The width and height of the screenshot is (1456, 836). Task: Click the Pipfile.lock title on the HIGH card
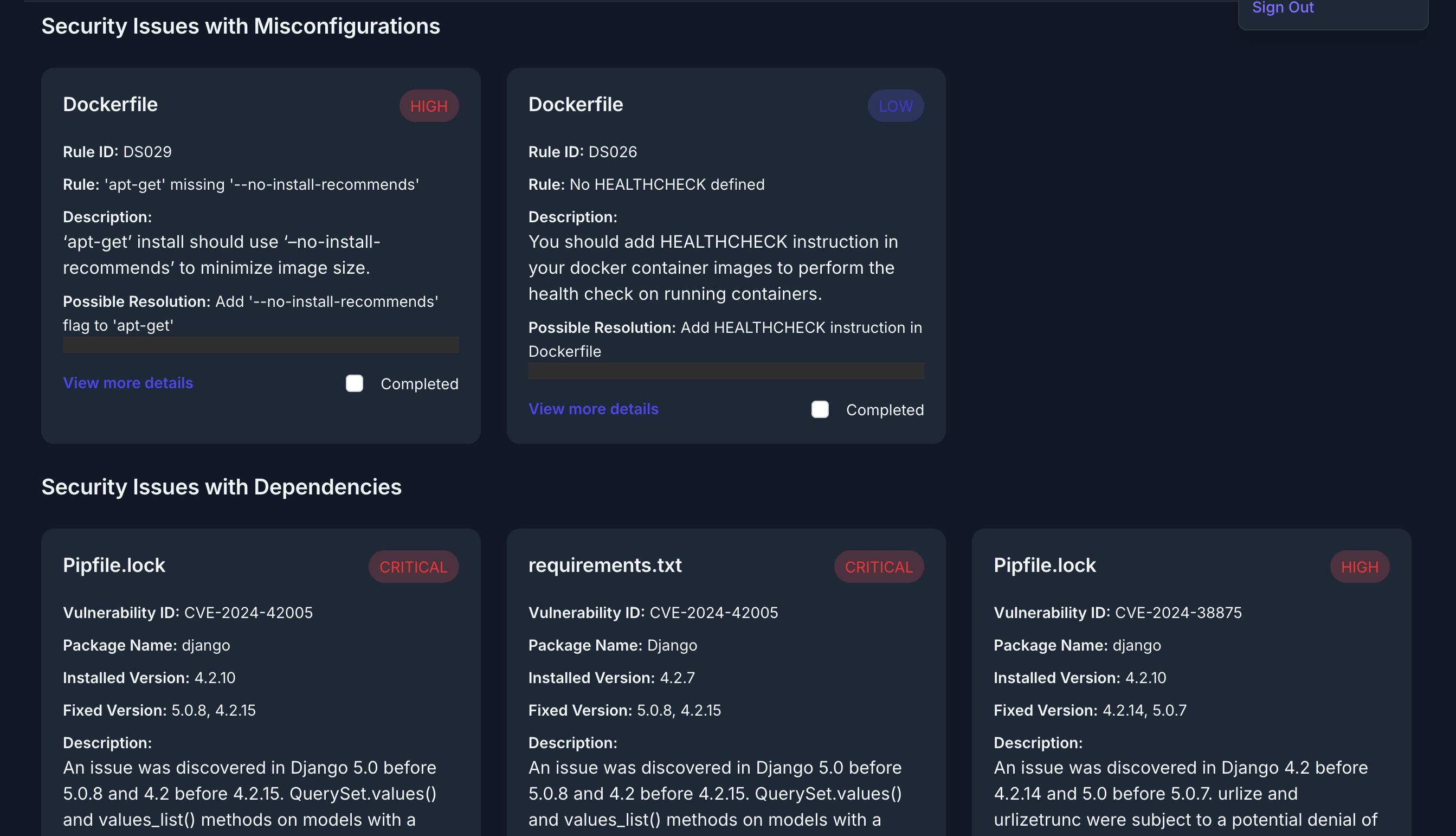click(1045, 565)
